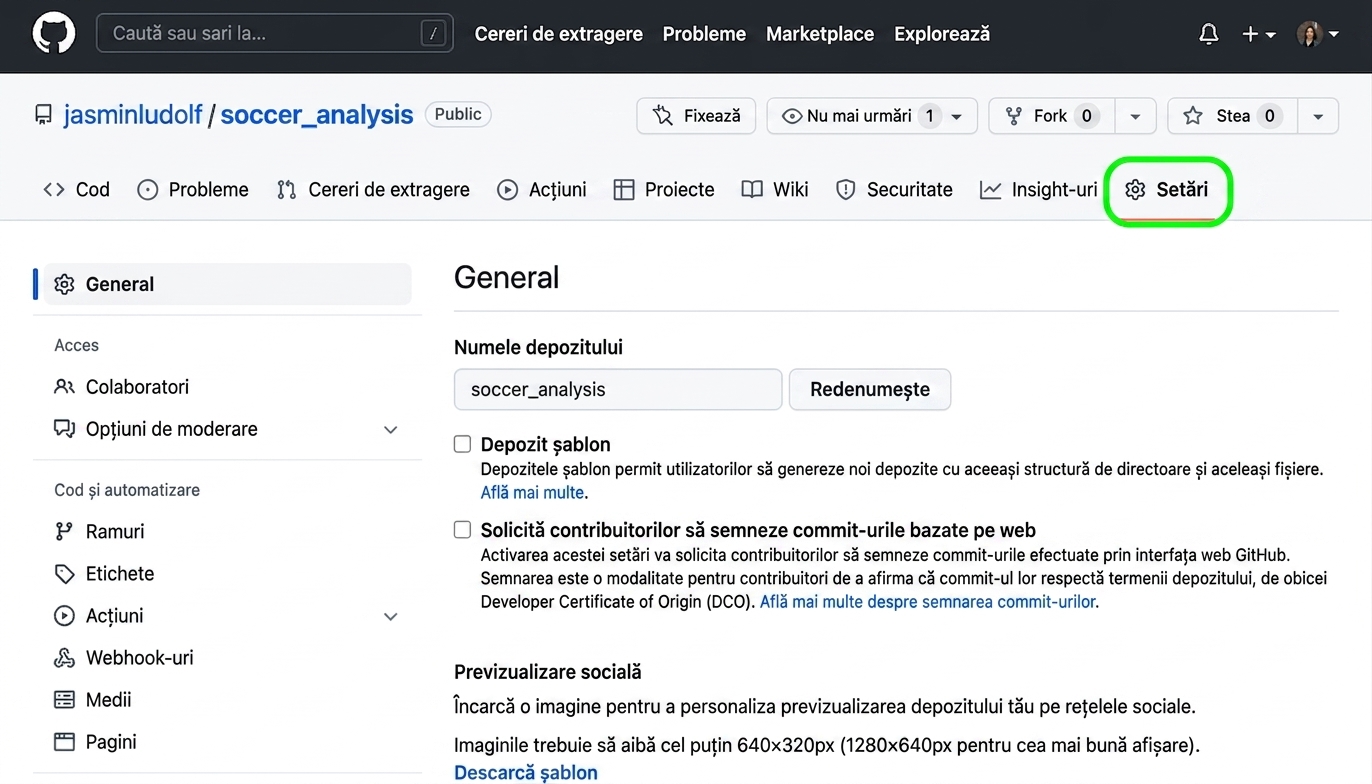Switch to the Insight-uri tab

1039,189
